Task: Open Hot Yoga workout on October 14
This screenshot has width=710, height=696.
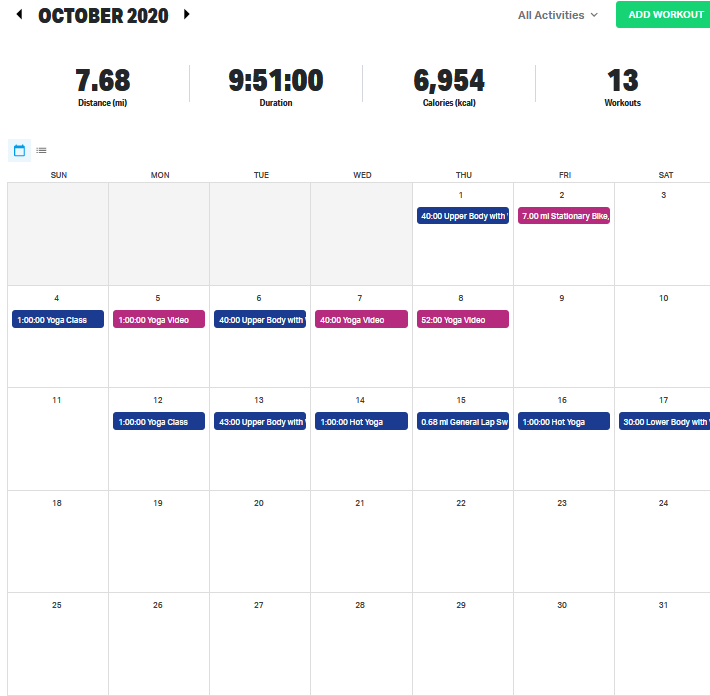Action: [x=362, y=422]
